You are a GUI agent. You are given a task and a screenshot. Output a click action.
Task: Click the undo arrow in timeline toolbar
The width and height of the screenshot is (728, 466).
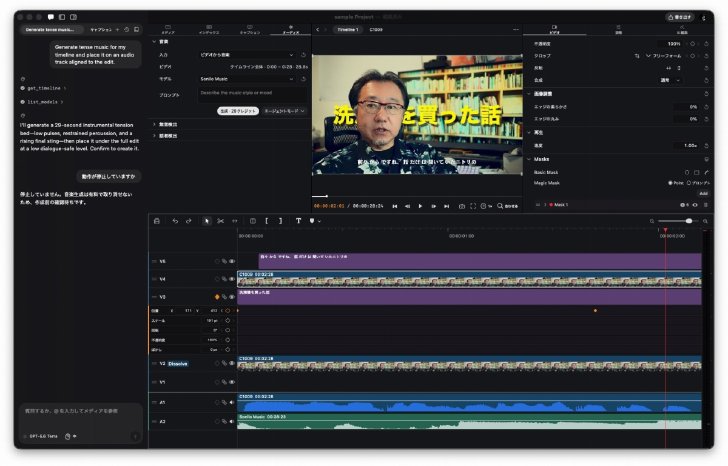tap(175, 221)
